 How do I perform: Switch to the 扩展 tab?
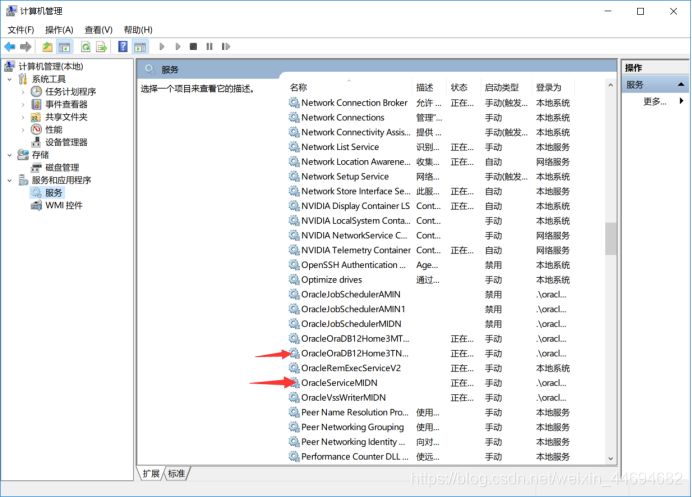coord(151,474)
